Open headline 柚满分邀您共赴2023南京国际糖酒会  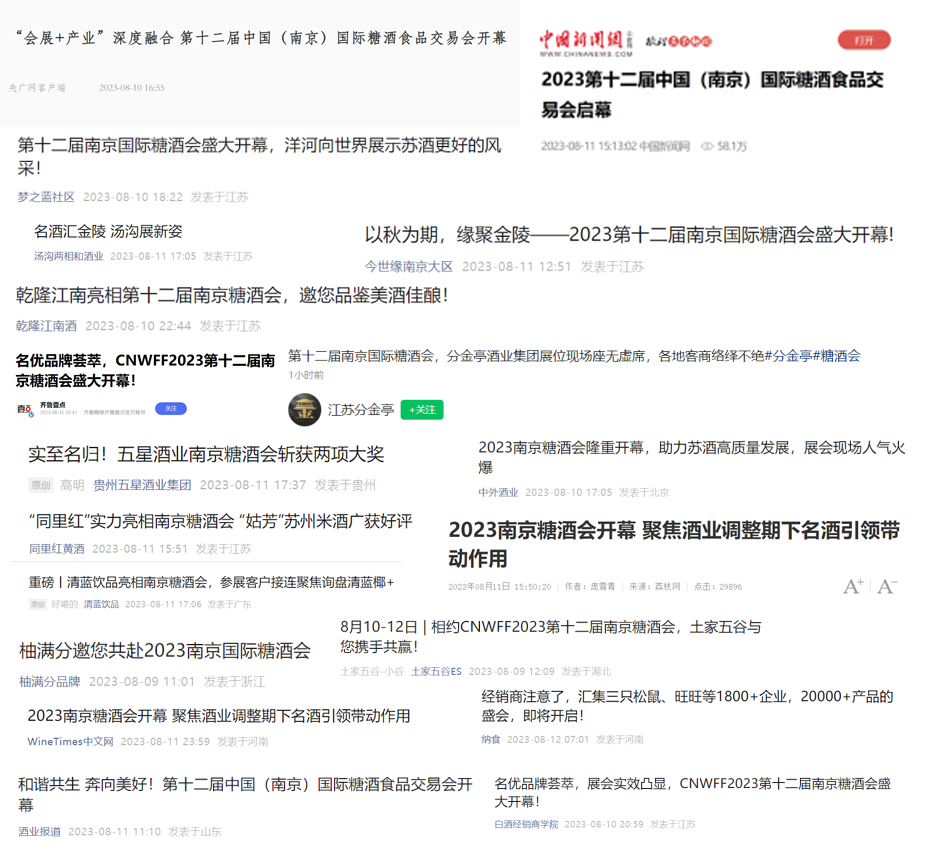165,651
